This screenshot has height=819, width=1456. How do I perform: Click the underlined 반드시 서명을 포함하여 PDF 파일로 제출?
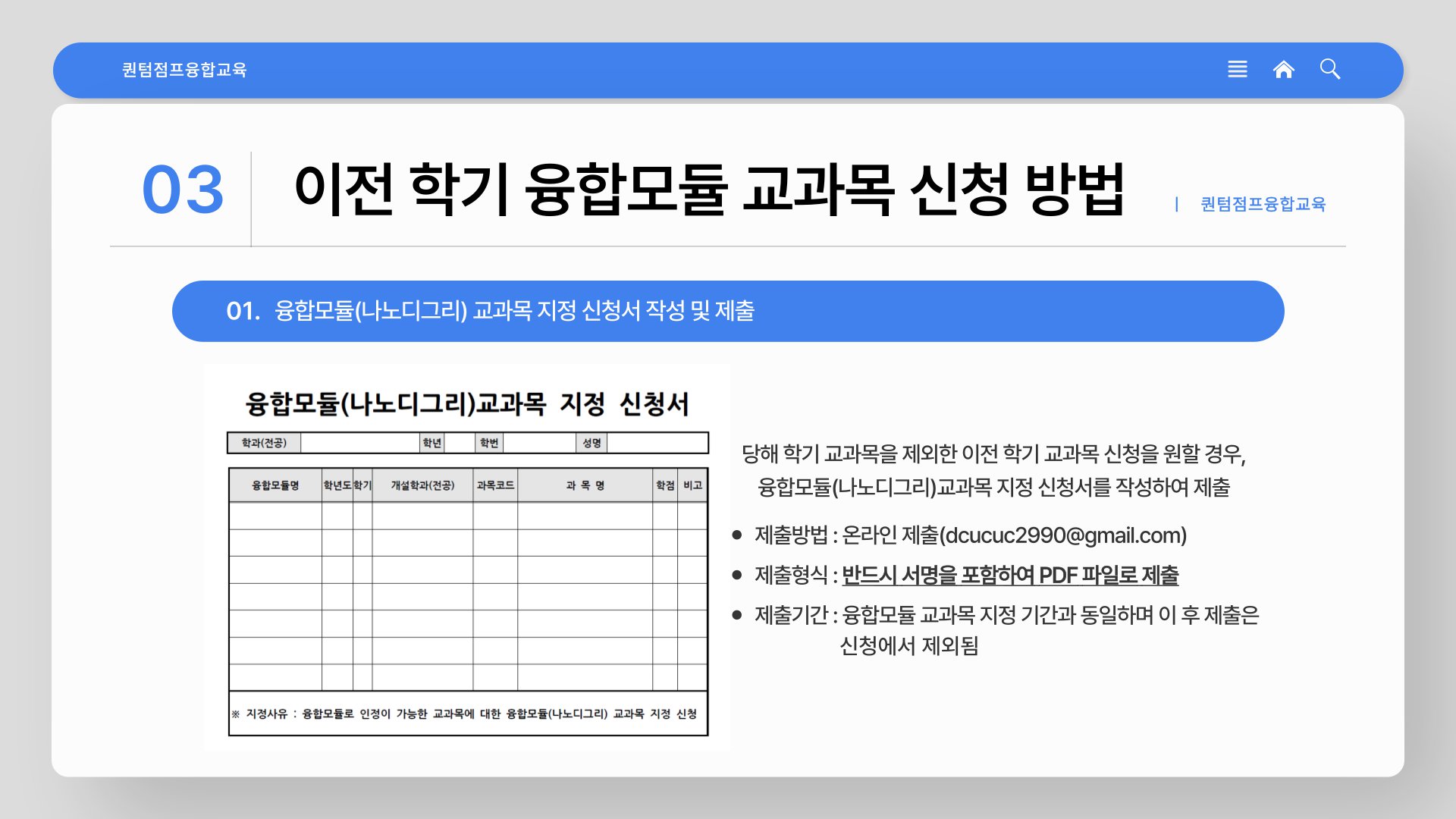click(1010, 576)
